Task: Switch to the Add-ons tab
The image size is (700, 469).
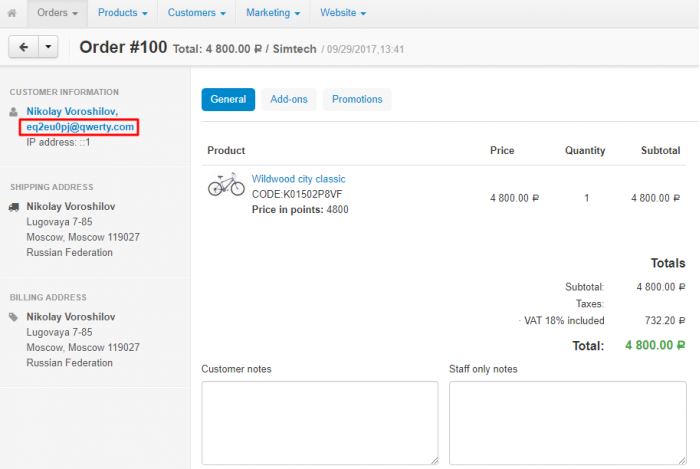Action: [289, 99]
